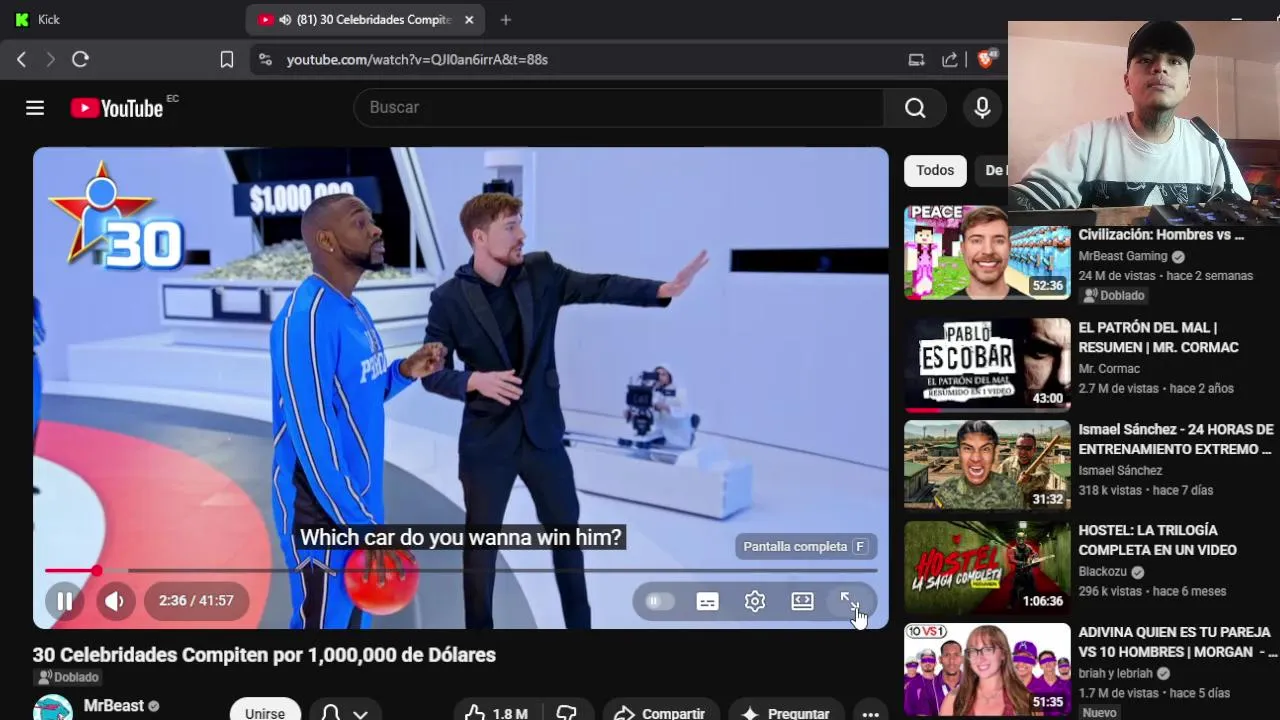This screenshot has width=1280, height=720.
Task: Click the Preguntar button
Action: 785,712
